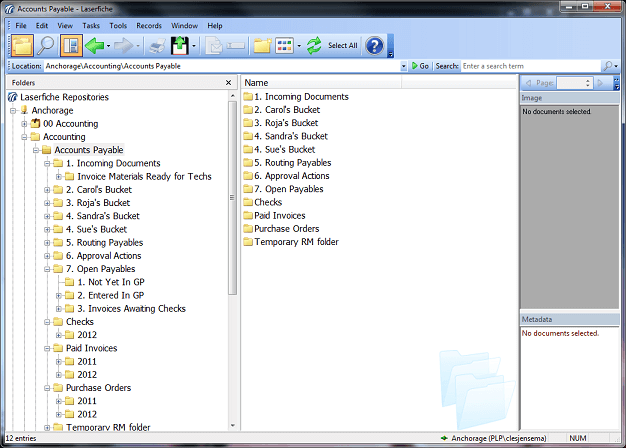Viewport: 626px width, 448px height.
Task: Open the View menu
Action: 65,26
